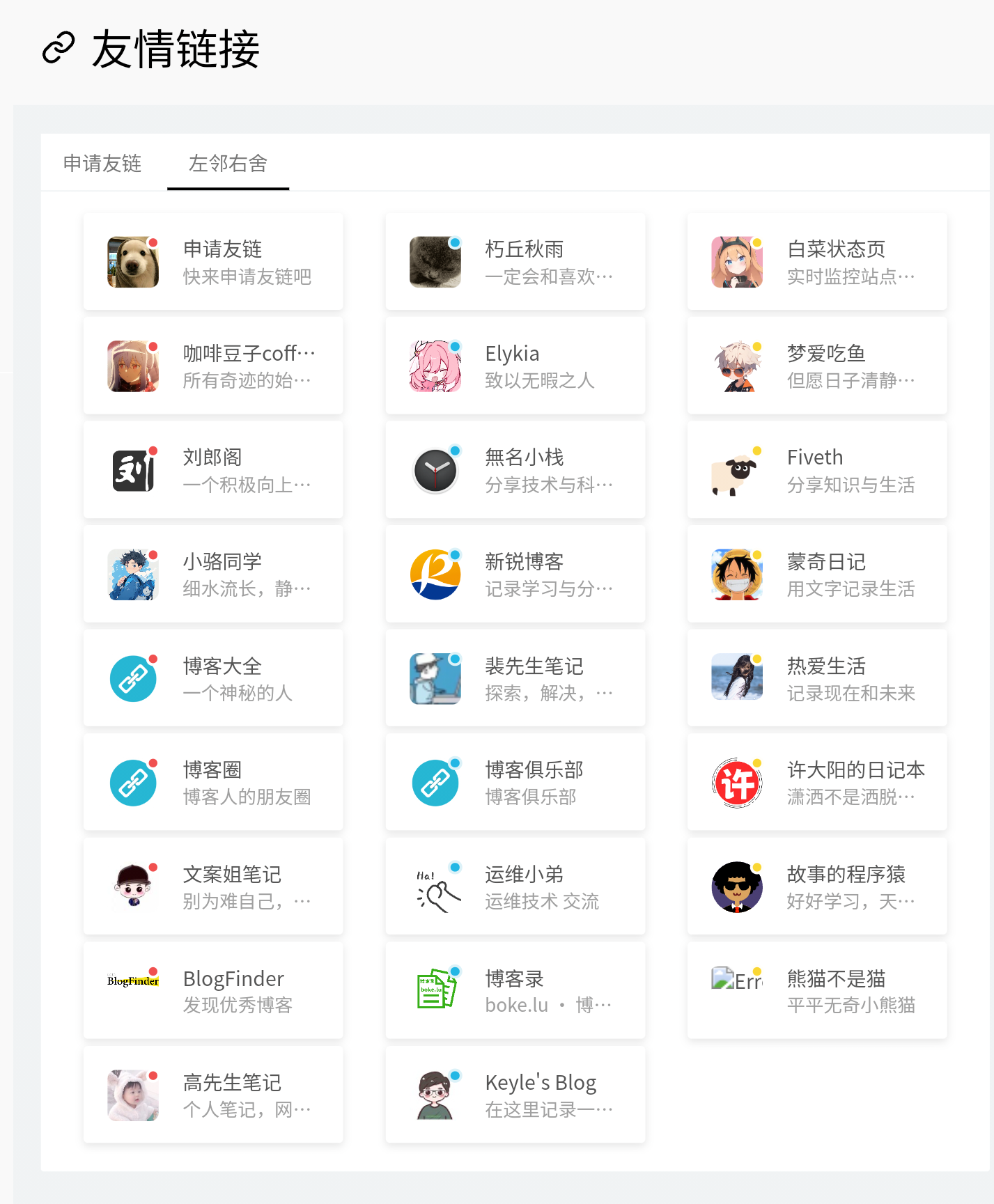Click the 刘 calligraphy logo icon
Screen dimensions: 994x1204
pyautogui.click(x=133, y=471)
